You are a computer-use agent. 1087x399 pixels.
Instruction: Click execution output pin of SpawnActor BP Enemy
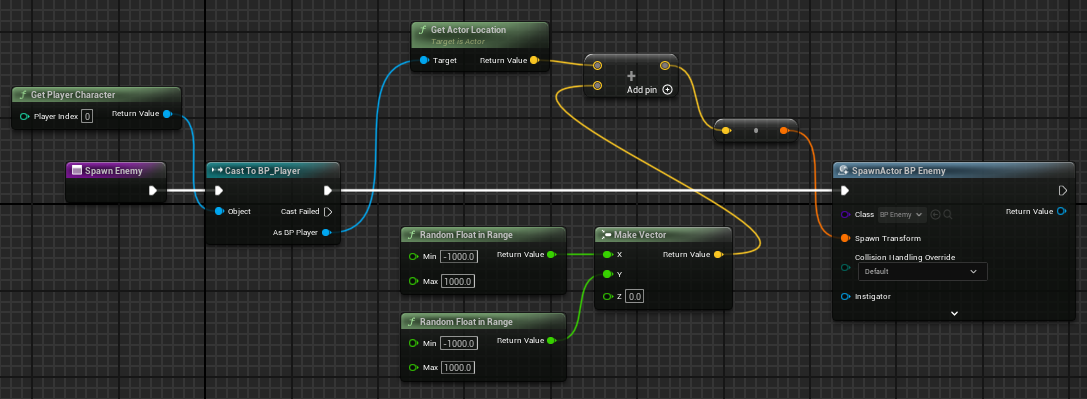(1063, 190)
